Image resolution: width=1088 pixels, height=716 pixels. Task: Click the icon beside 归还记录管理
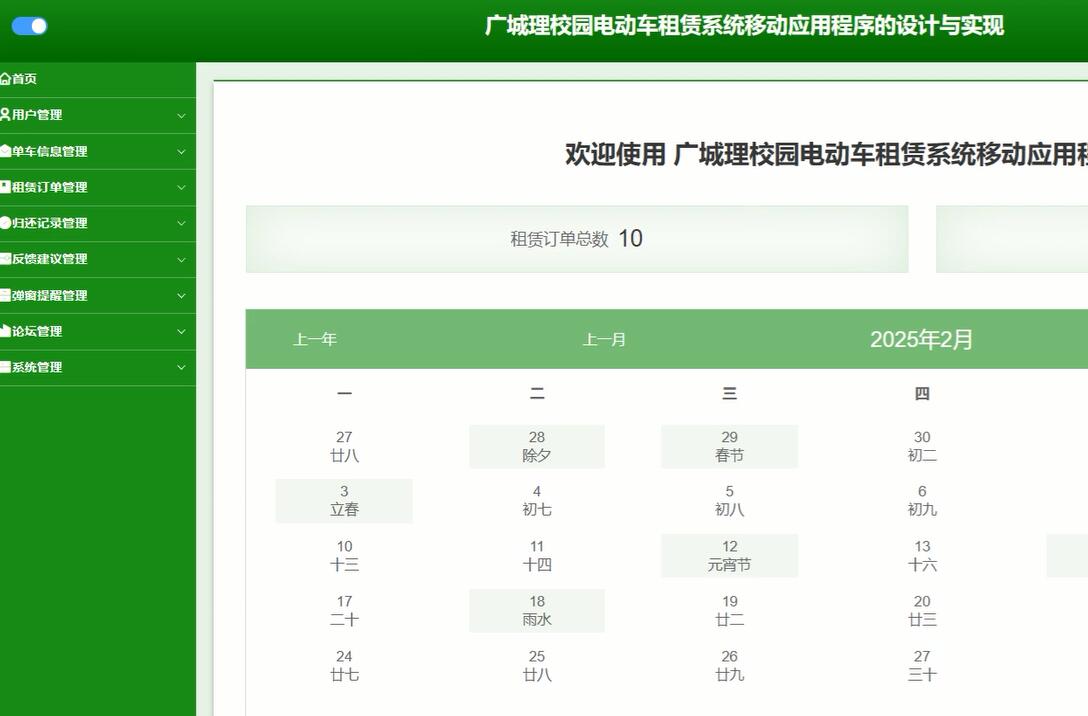tap(6, 223)
